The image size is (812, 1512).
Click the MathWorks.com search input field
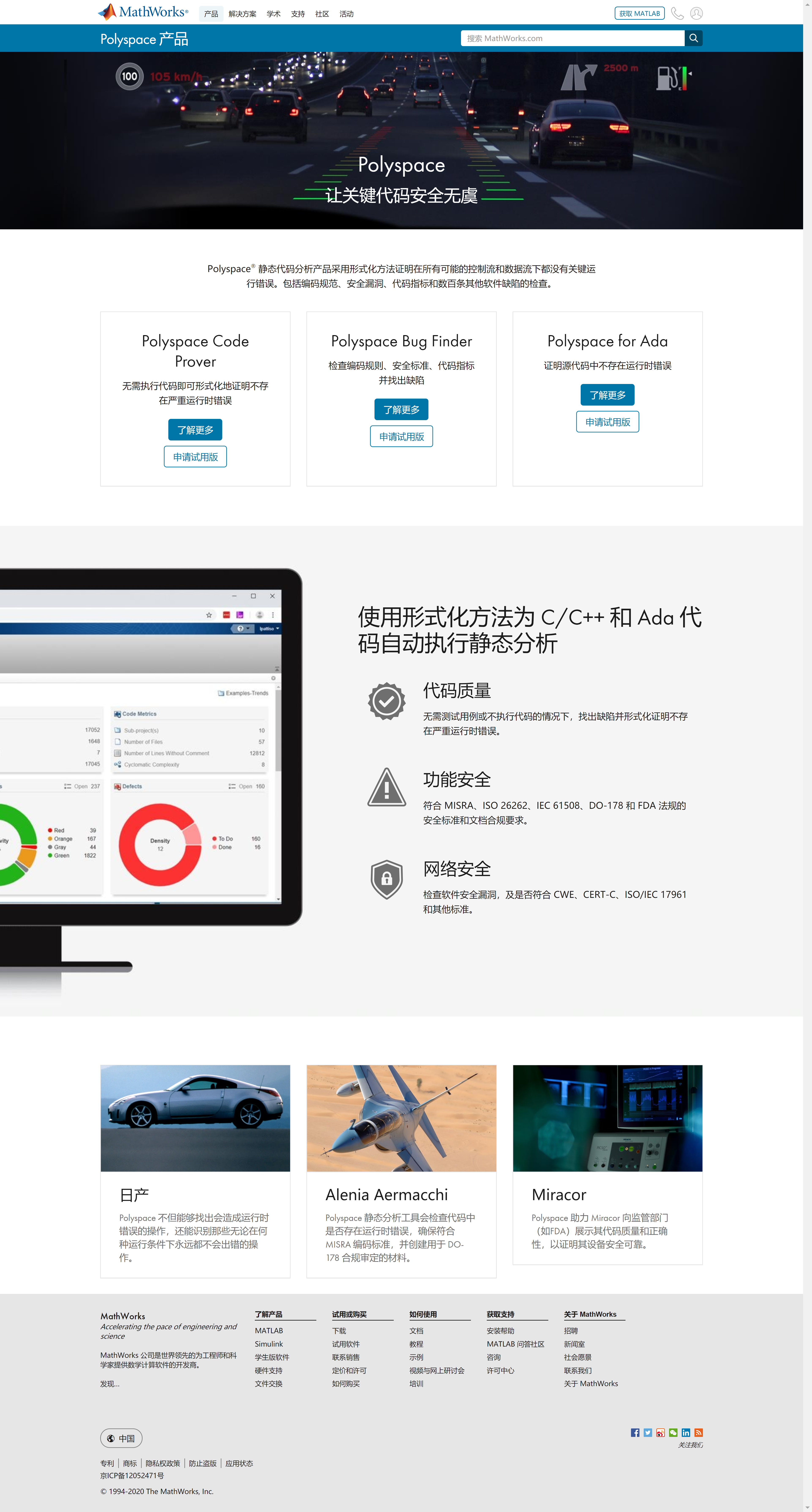[573, 38]
